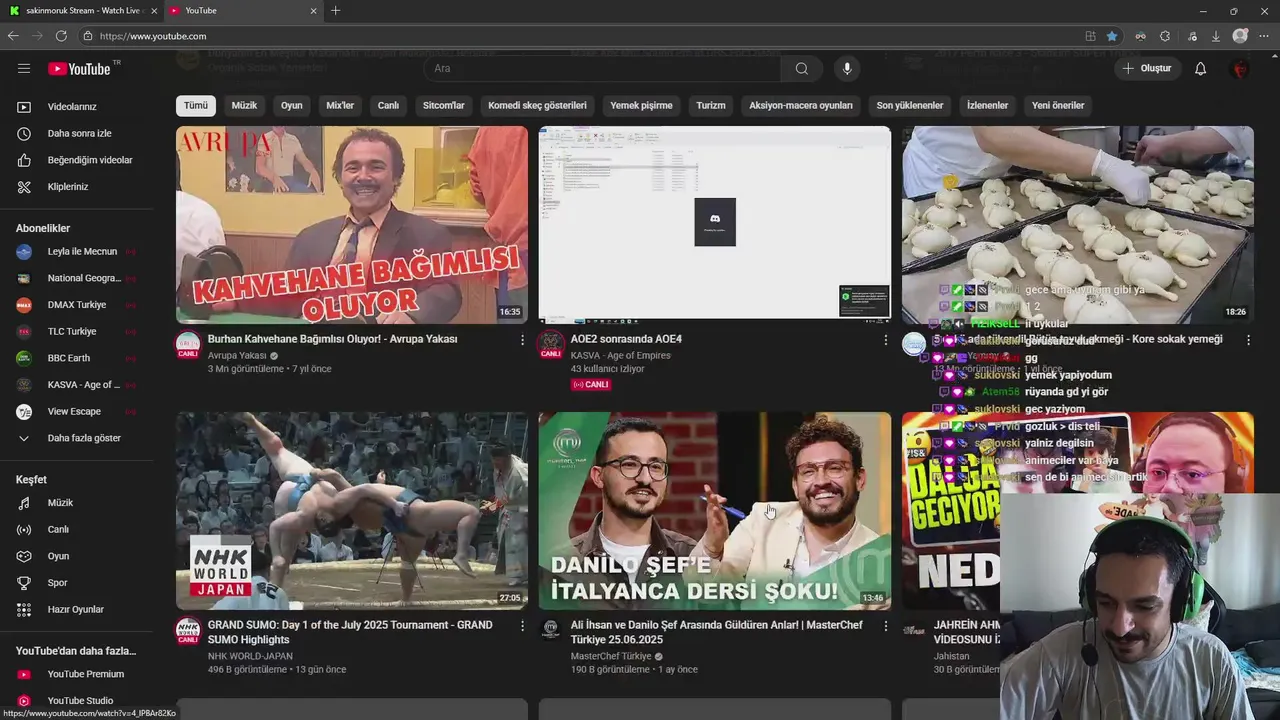
Task: Select the Tümü filter chip
Action: click(x=196, y=105)
